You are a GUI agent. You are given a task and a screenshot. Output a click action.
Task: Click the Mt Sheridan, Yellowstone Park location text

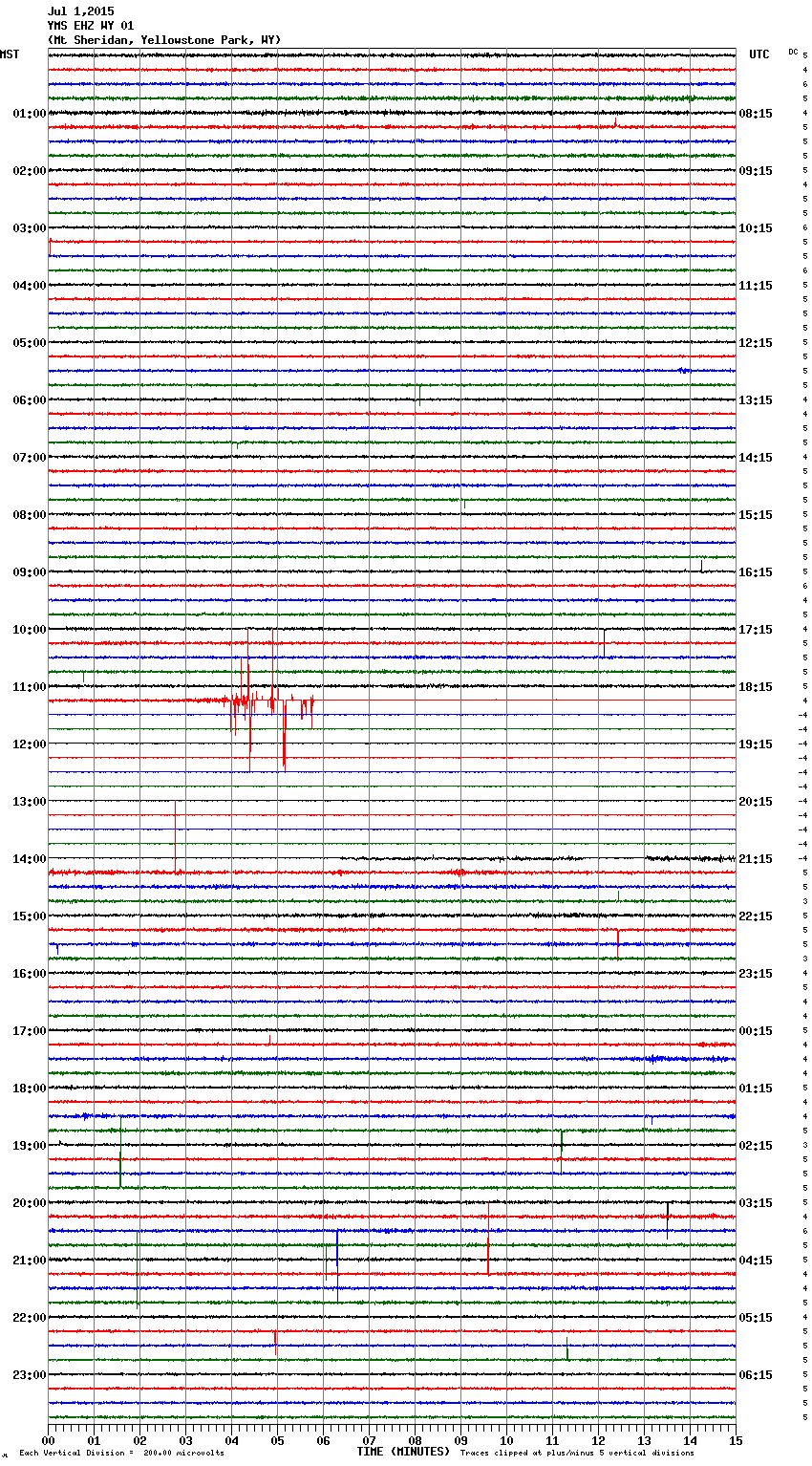click(163, 40)
